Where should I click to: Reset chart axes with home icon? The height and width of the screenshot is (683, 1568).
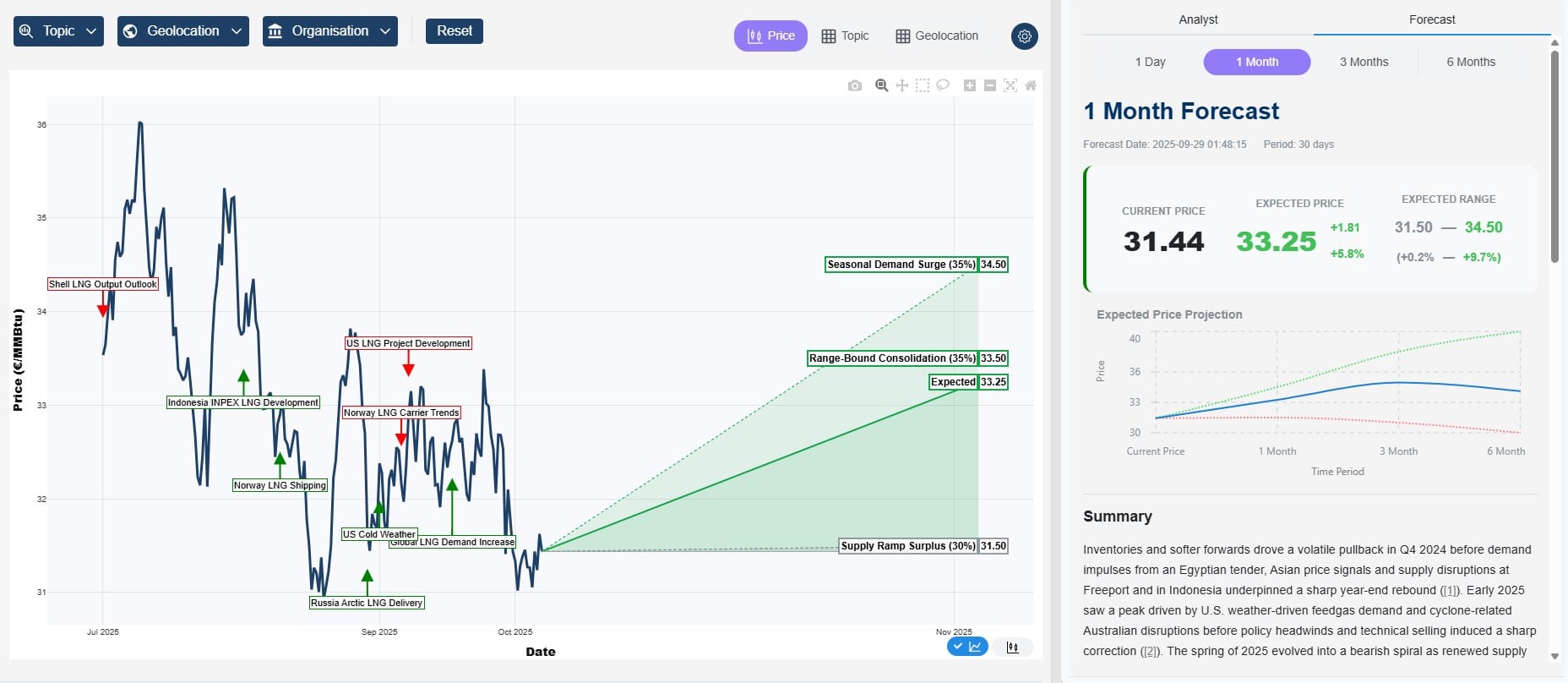(1031, 85)
